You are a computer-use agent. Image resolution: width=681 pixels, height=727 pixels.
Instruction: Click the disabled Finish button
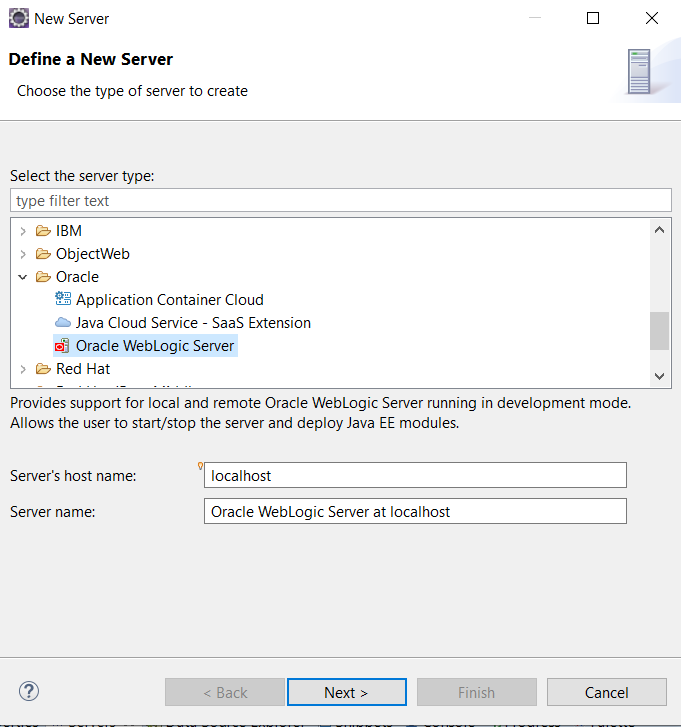click(x=477, y=692)
